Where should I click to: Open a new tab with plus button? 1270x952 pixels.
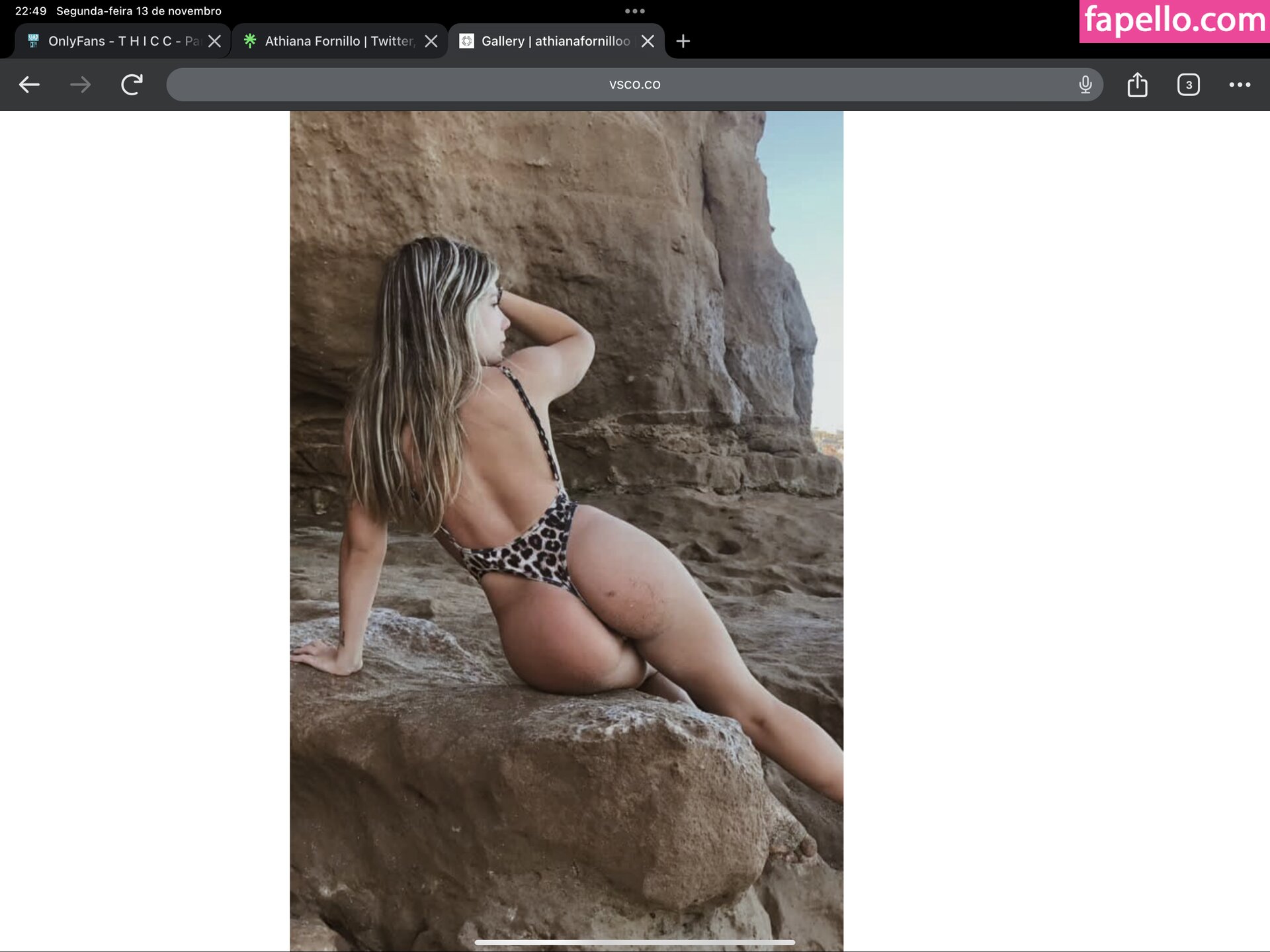(x=683, y=41)
